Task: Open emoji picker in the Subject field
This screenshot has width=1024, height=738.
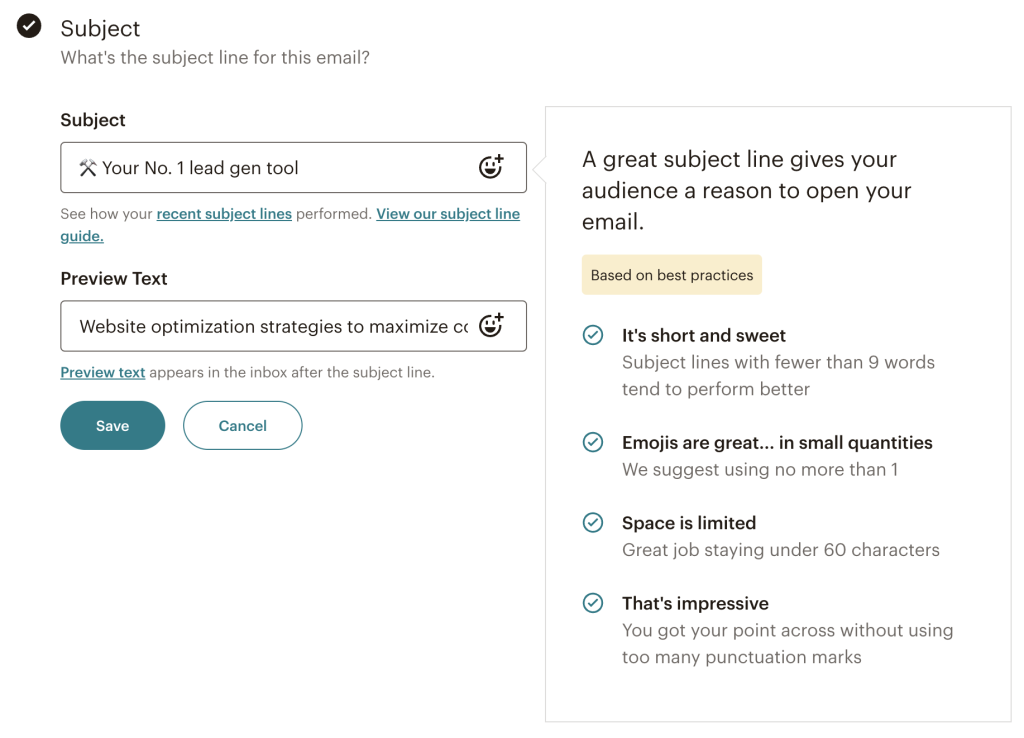Action: (490, 167)
